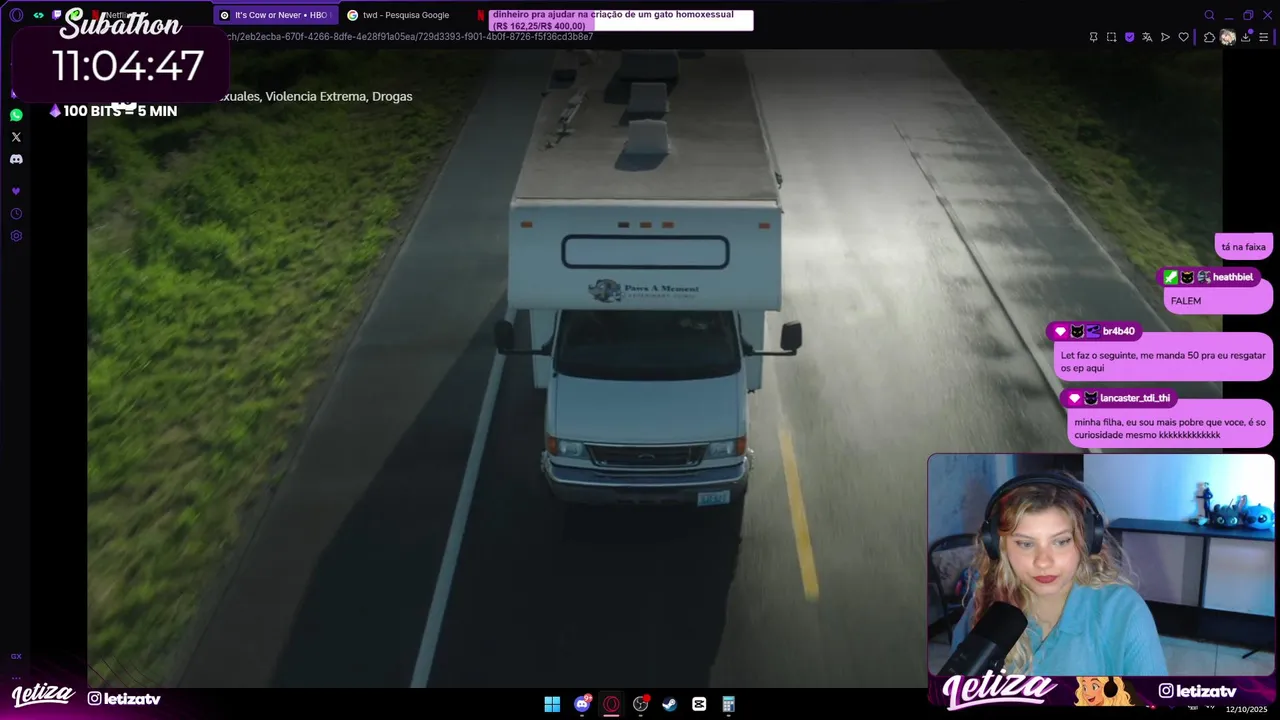
Task: Open OBS Studio from the taskbar
Action: [x=640, y=704]
